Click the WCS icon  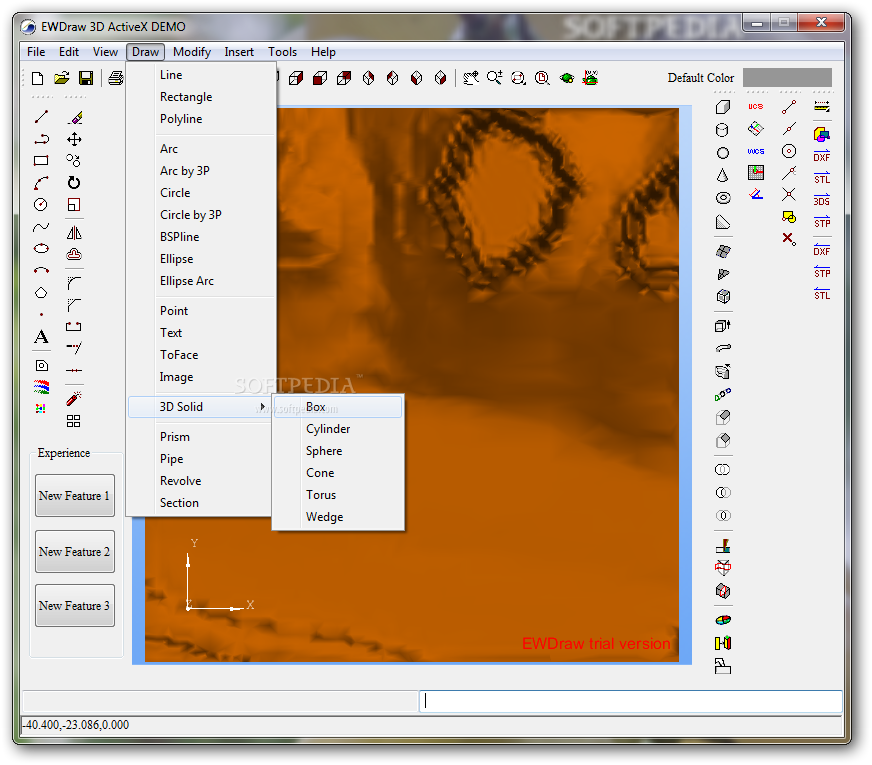coord(756,151)
